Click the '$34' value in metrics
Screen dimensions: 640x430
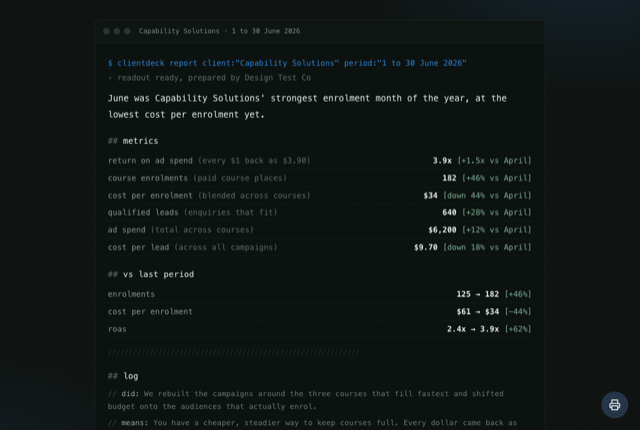coord(431,195)
